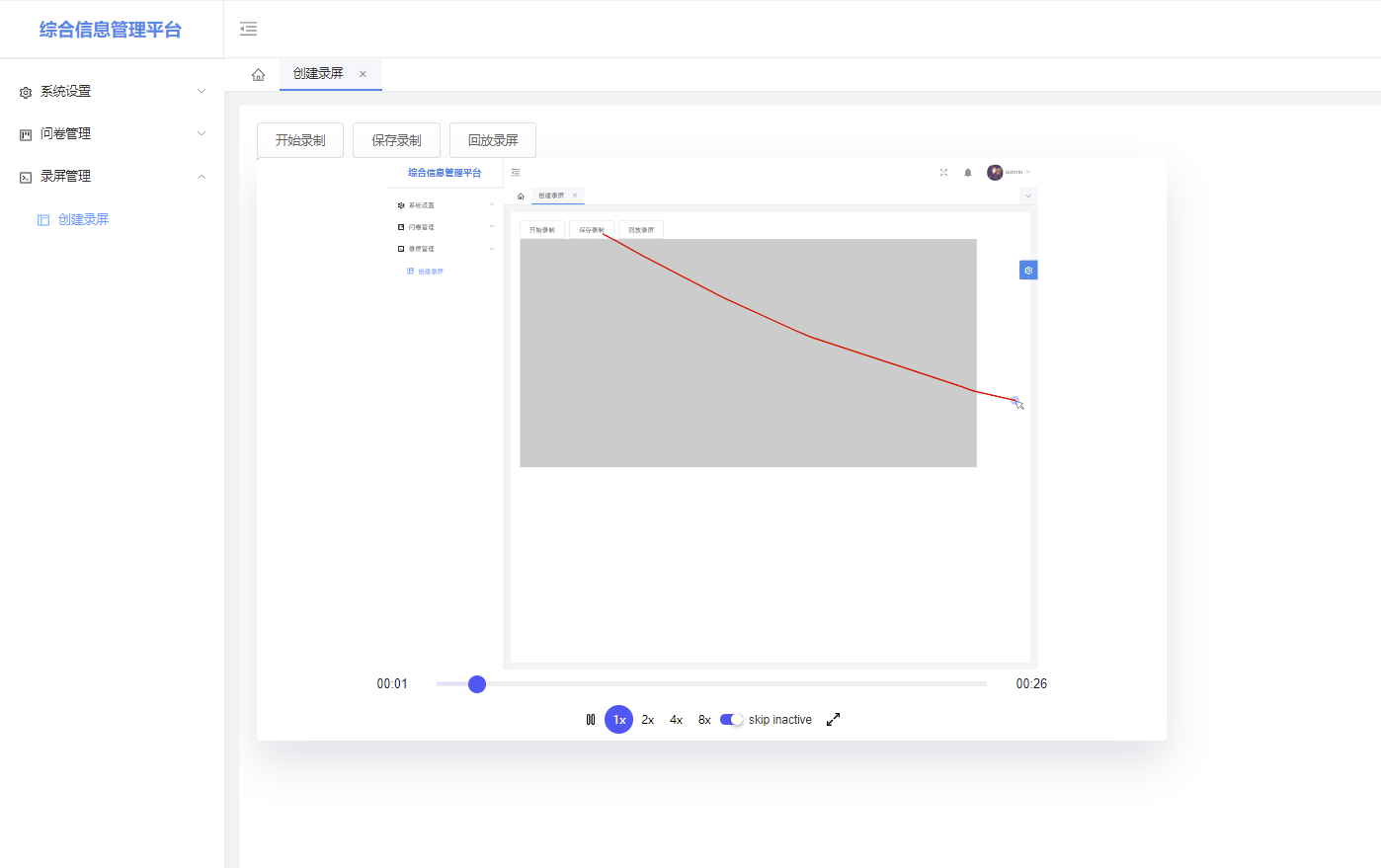Switch to the 创建录屏 tab
The image size is (1381, 868).
click(318, 74)
